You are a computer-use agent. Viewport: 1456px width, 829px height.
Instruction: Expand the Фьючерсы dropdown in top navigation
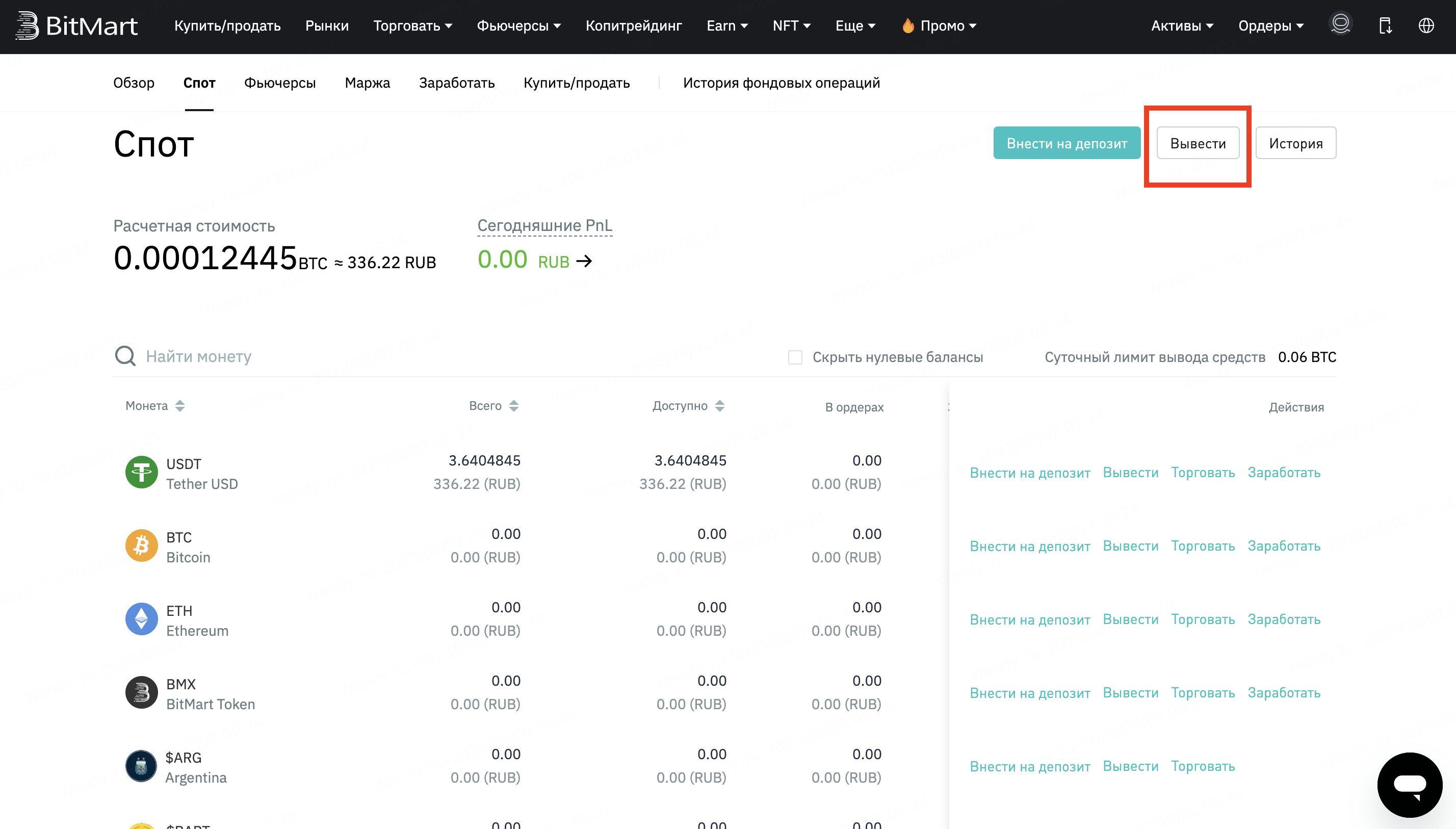point(519,25)
